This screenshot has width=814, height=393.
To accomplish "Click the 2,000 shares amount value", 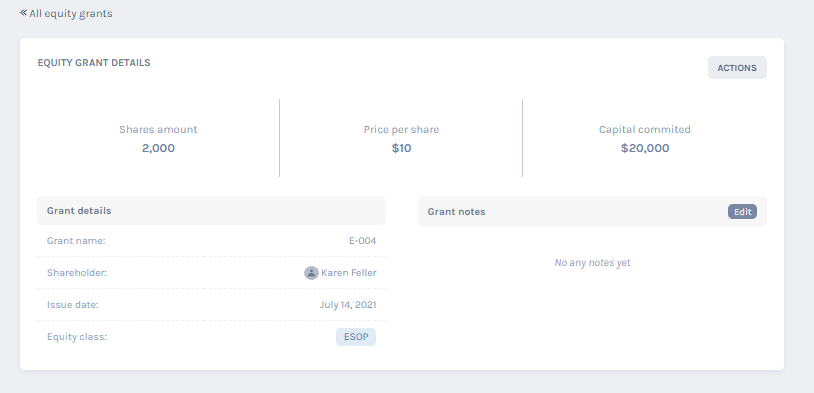I will (x=158, y=148).
